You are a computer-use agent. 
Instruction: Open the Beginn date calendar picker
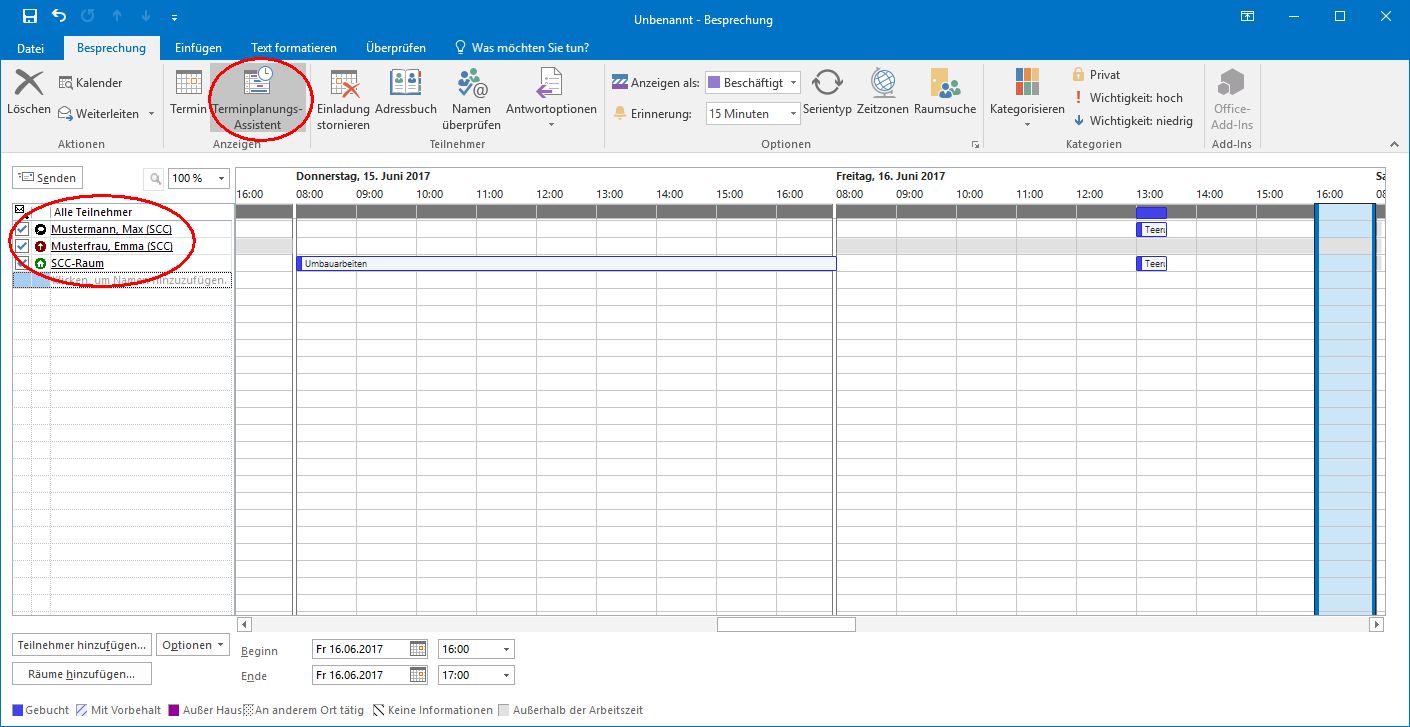point(418,649)
